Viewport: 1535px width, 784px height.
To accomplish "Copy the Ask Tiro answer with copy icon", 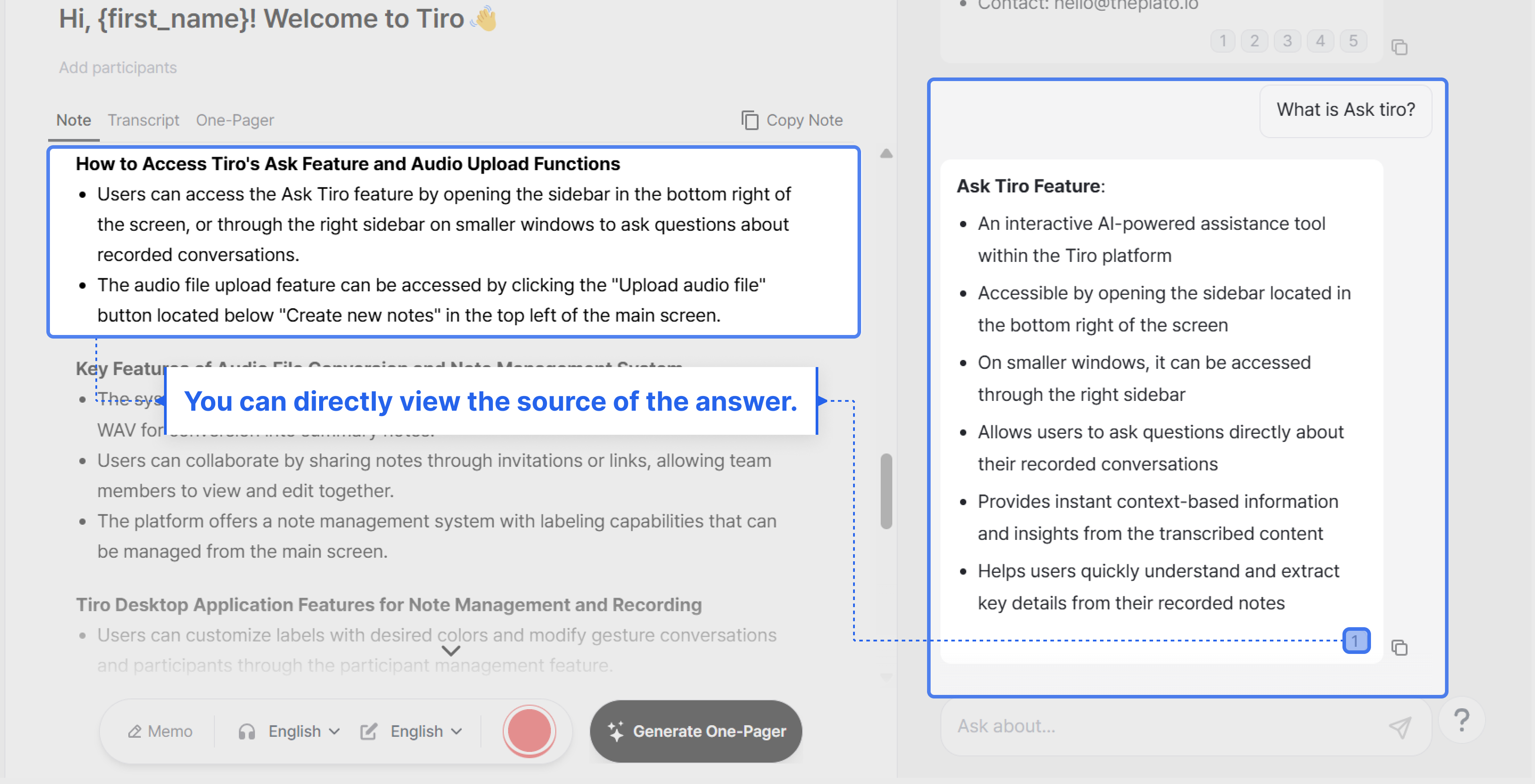I will 1399,647.
